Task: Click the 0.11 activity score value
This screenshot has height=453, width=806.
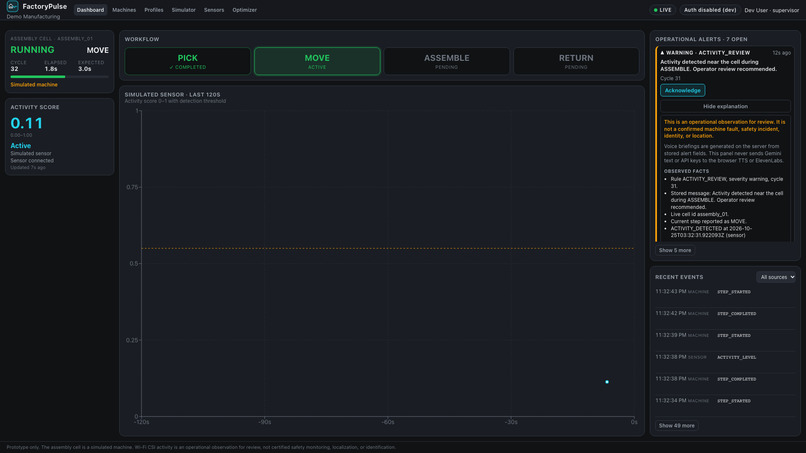Action: click(27, 123)
